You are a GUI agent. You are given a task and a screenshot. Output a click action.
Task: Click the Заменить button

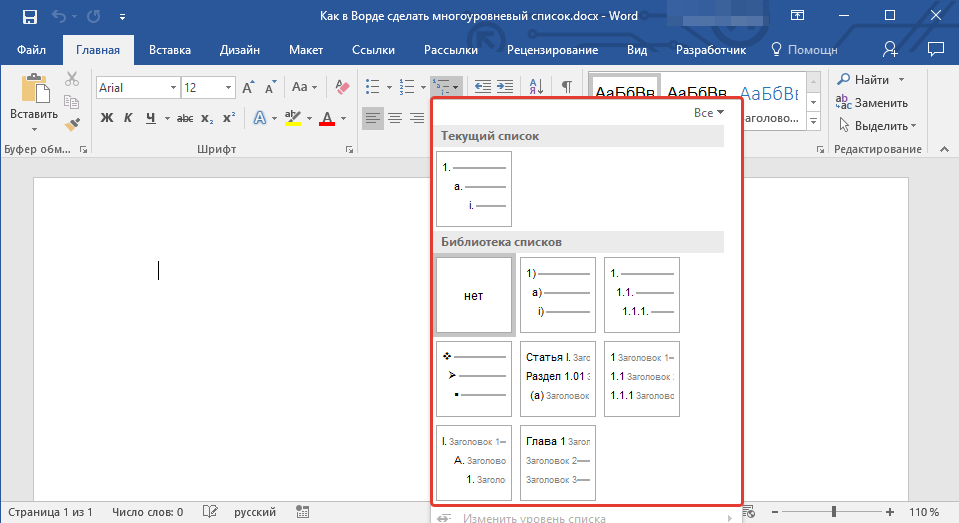pyautogui.click(x=872, y=103)
